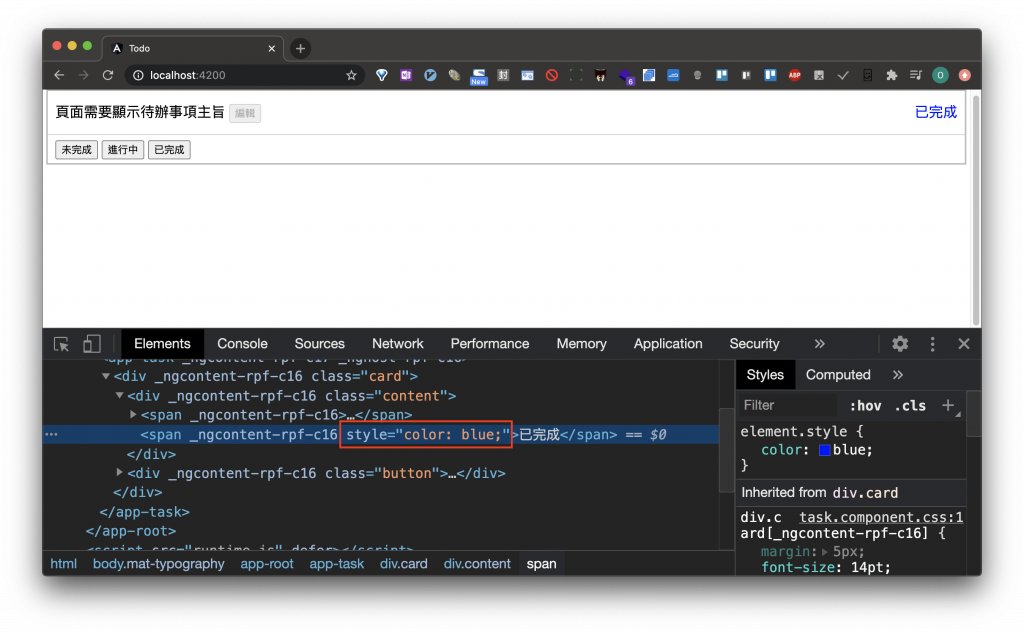Collapse the div class="card" node

click(x=106, y=376)
